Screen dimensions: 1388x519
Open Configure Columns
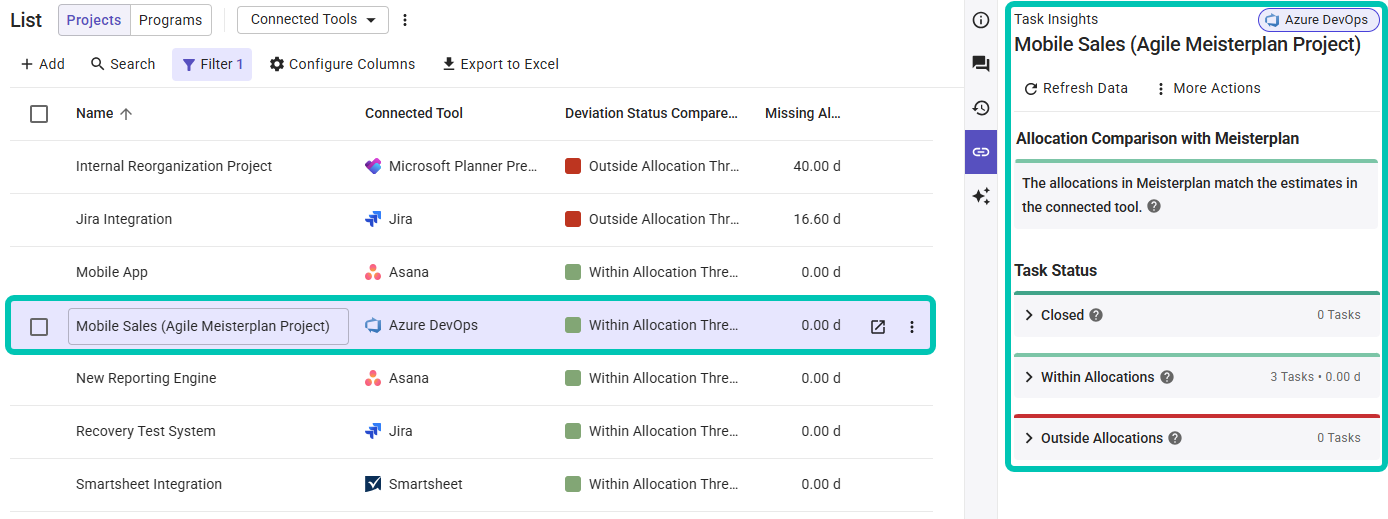tap(342, 64)
